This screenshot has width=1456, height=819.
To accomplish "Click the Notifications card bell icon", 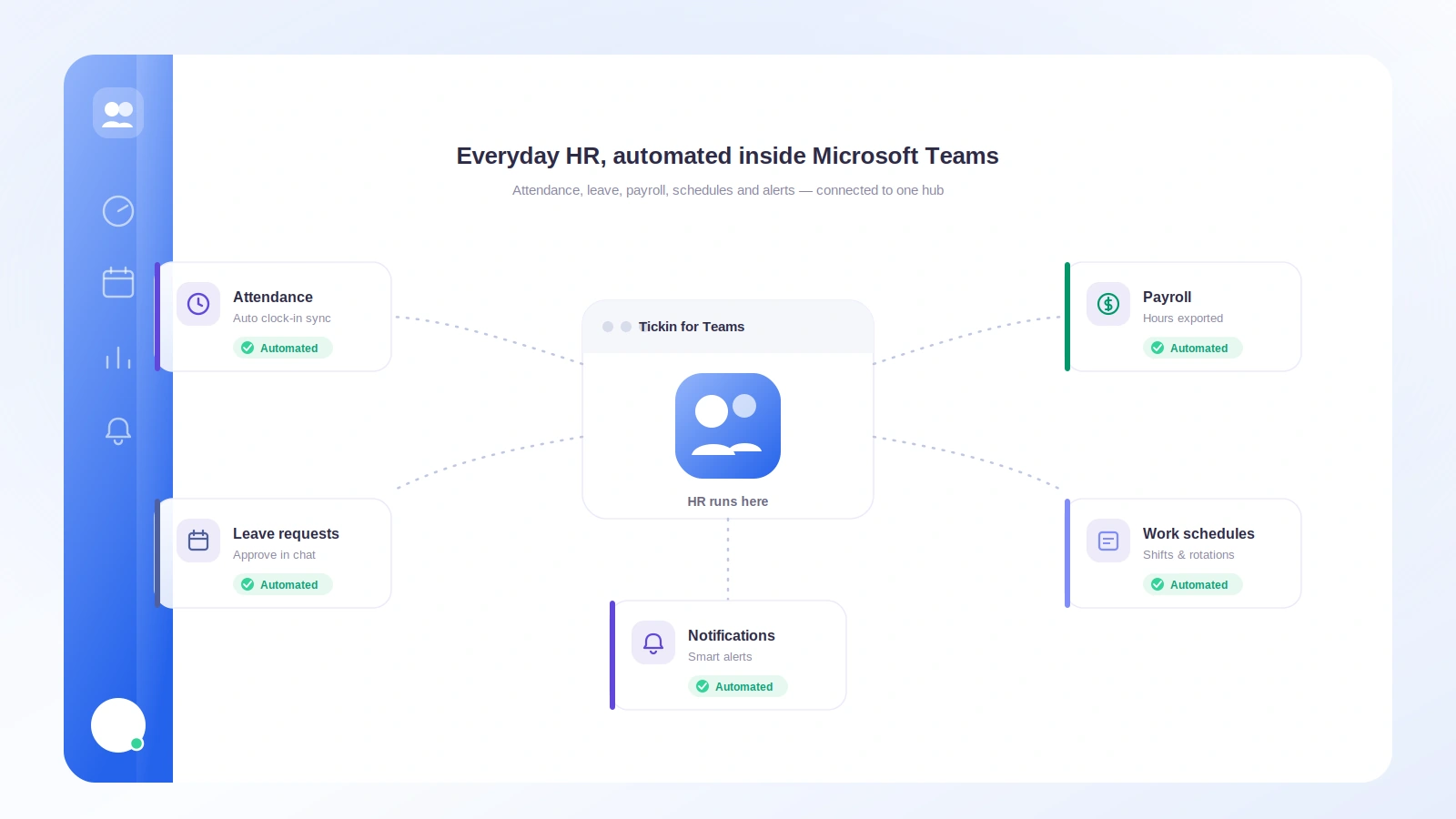I will point(653,642).
